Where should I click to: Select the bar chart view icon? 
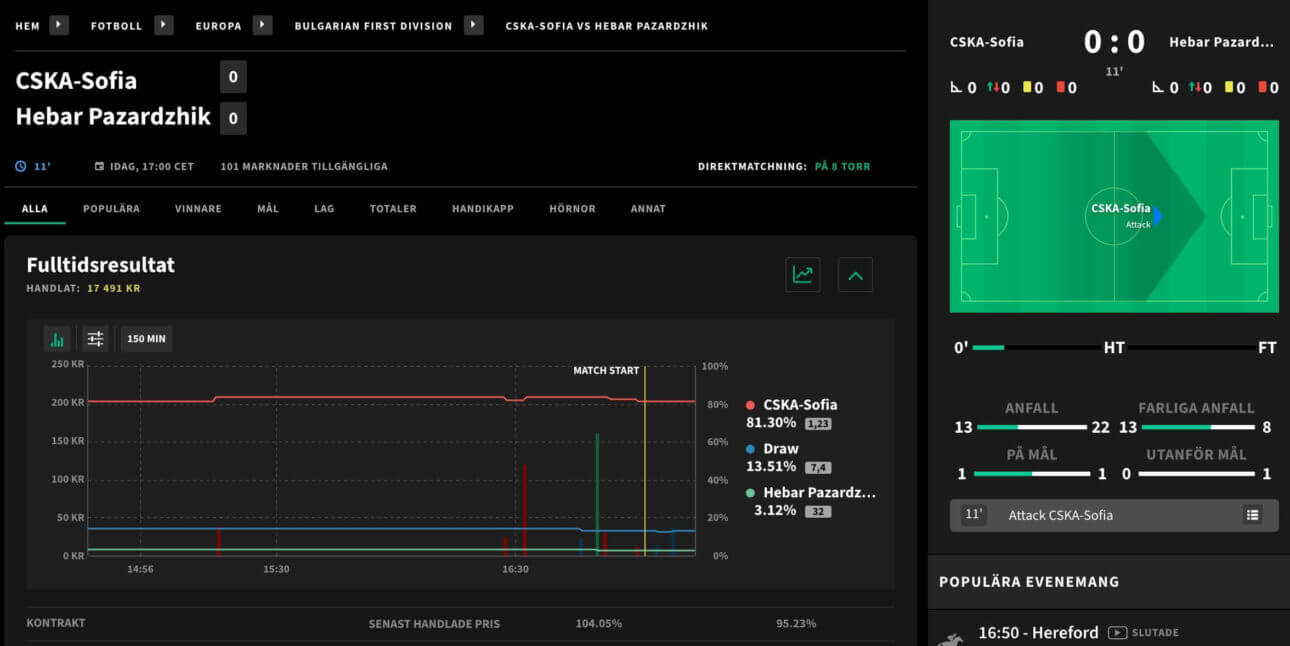[57, 339]
